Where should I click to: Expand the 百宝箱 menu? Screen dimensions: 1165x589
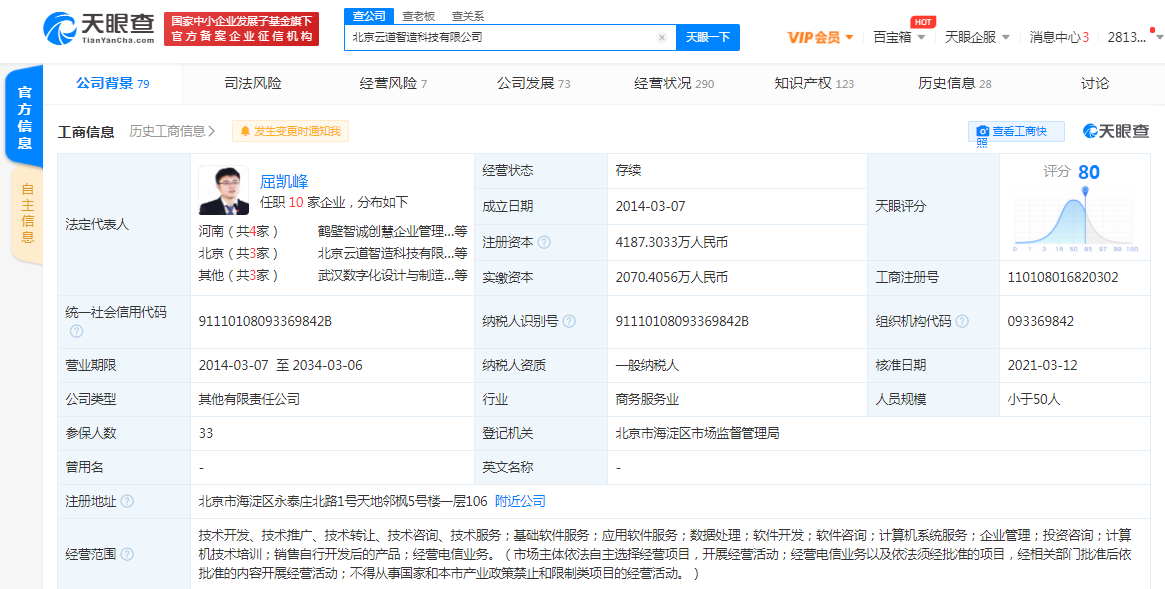(899, 37)
